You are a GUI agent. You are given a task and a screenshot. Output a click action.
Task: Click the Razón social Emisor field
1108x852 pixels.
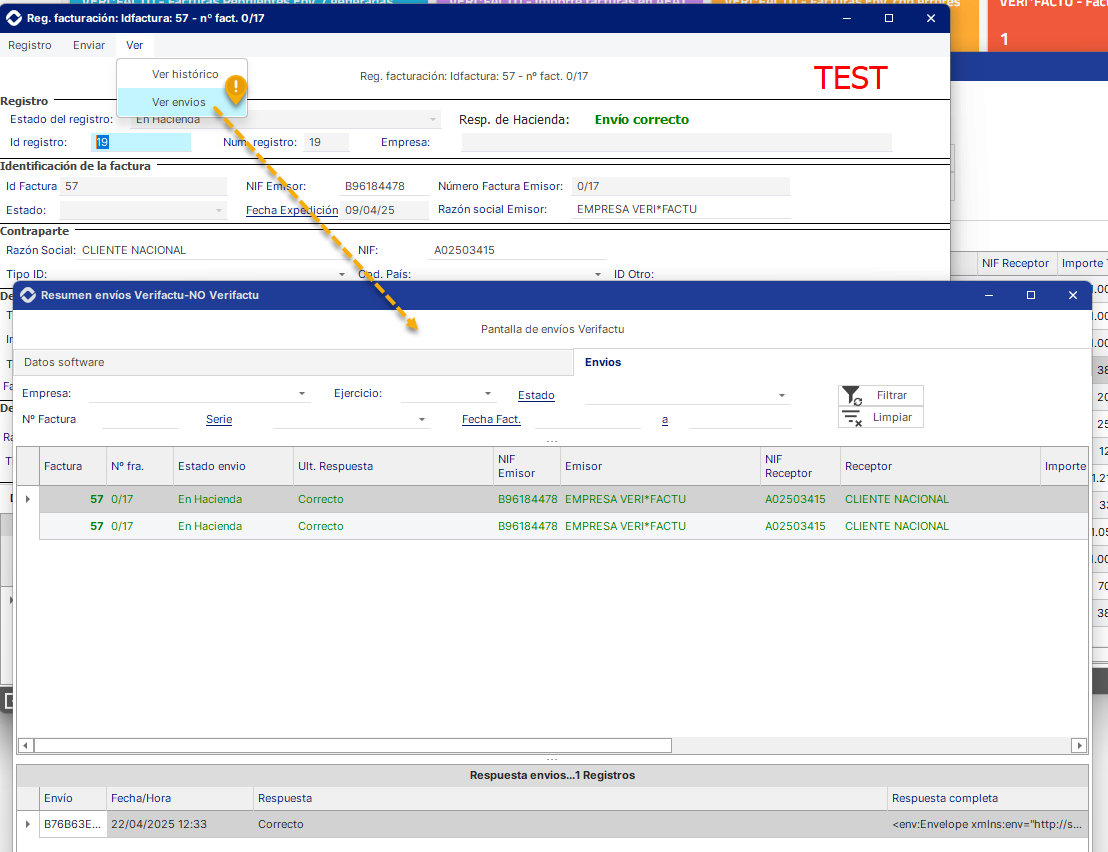(x=680, y=210)
